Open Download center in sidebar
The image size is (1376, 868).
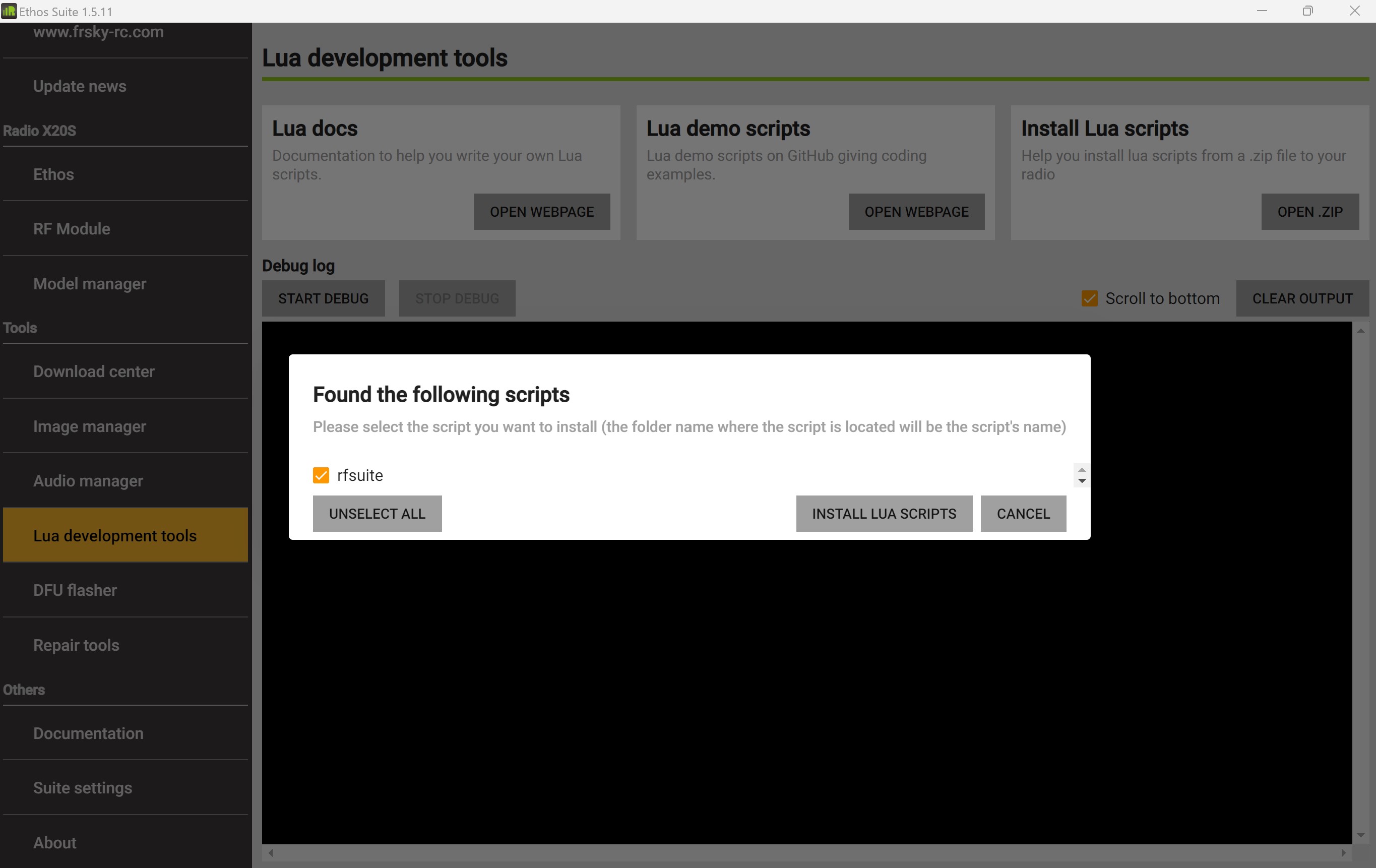point(94,371)
